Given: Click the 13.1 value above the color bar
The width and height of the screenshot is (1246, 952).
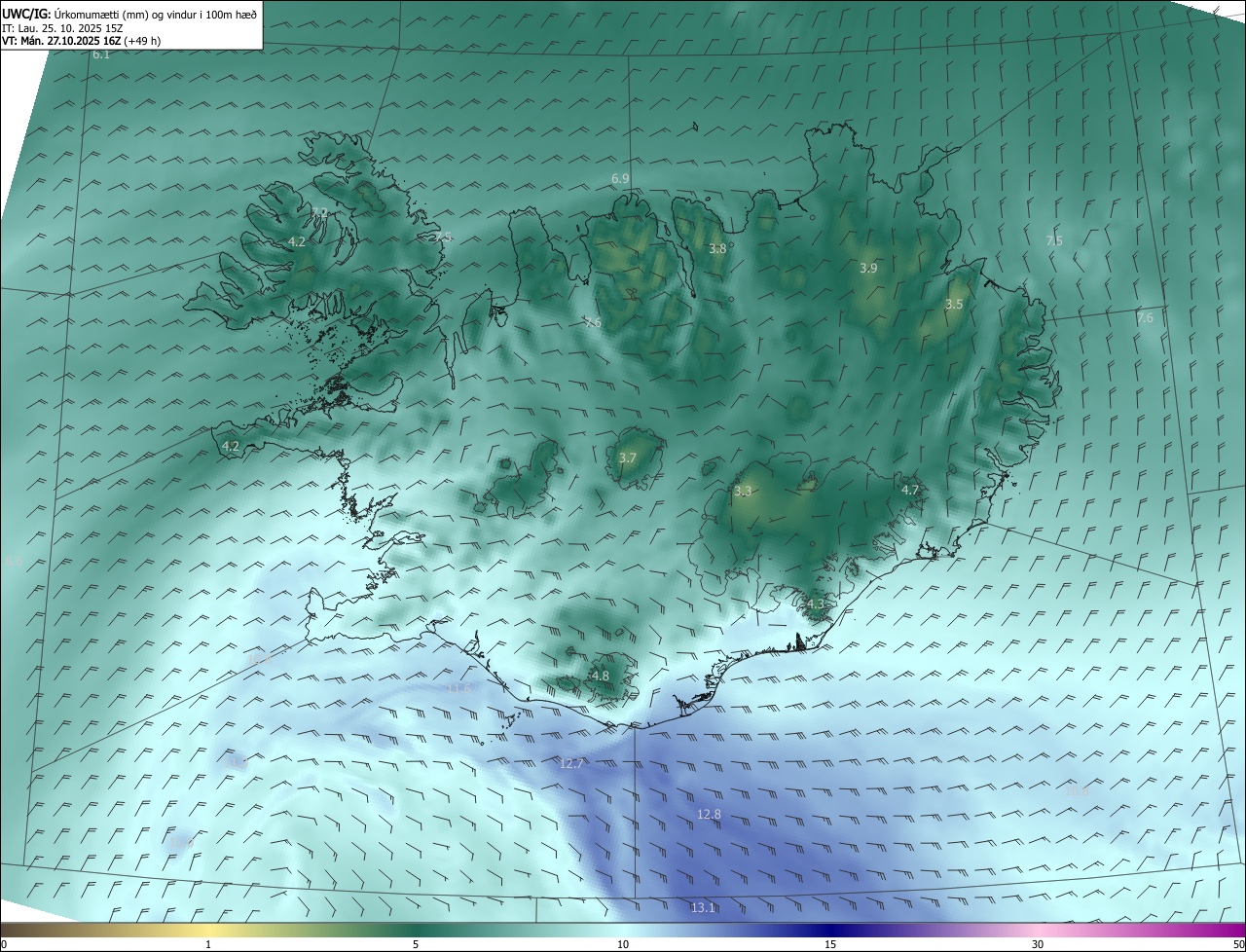Looking at the screenshot, I should (703, 907).
